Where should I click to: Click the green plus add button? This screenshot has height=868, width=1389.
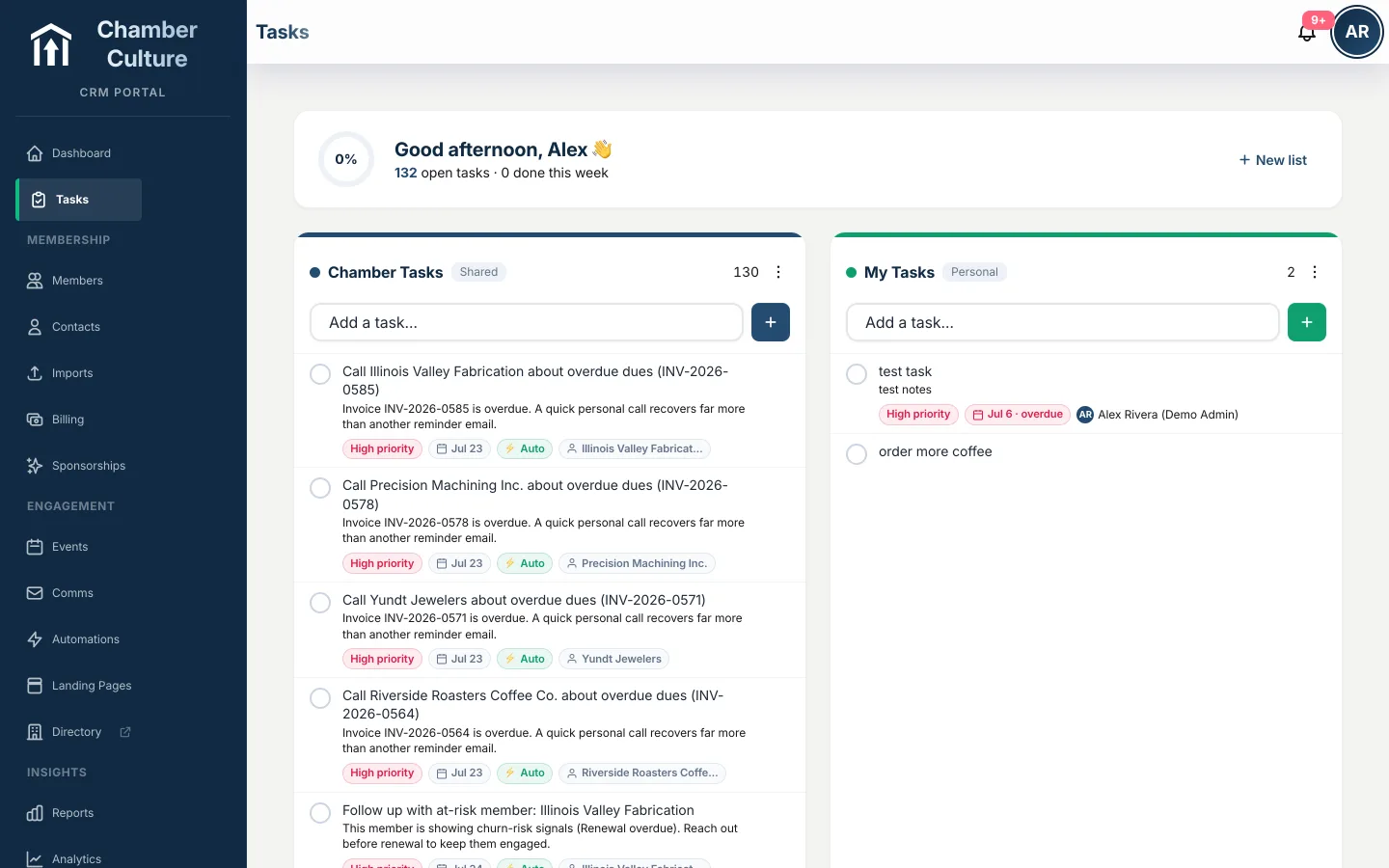[x=1307, y=322]
